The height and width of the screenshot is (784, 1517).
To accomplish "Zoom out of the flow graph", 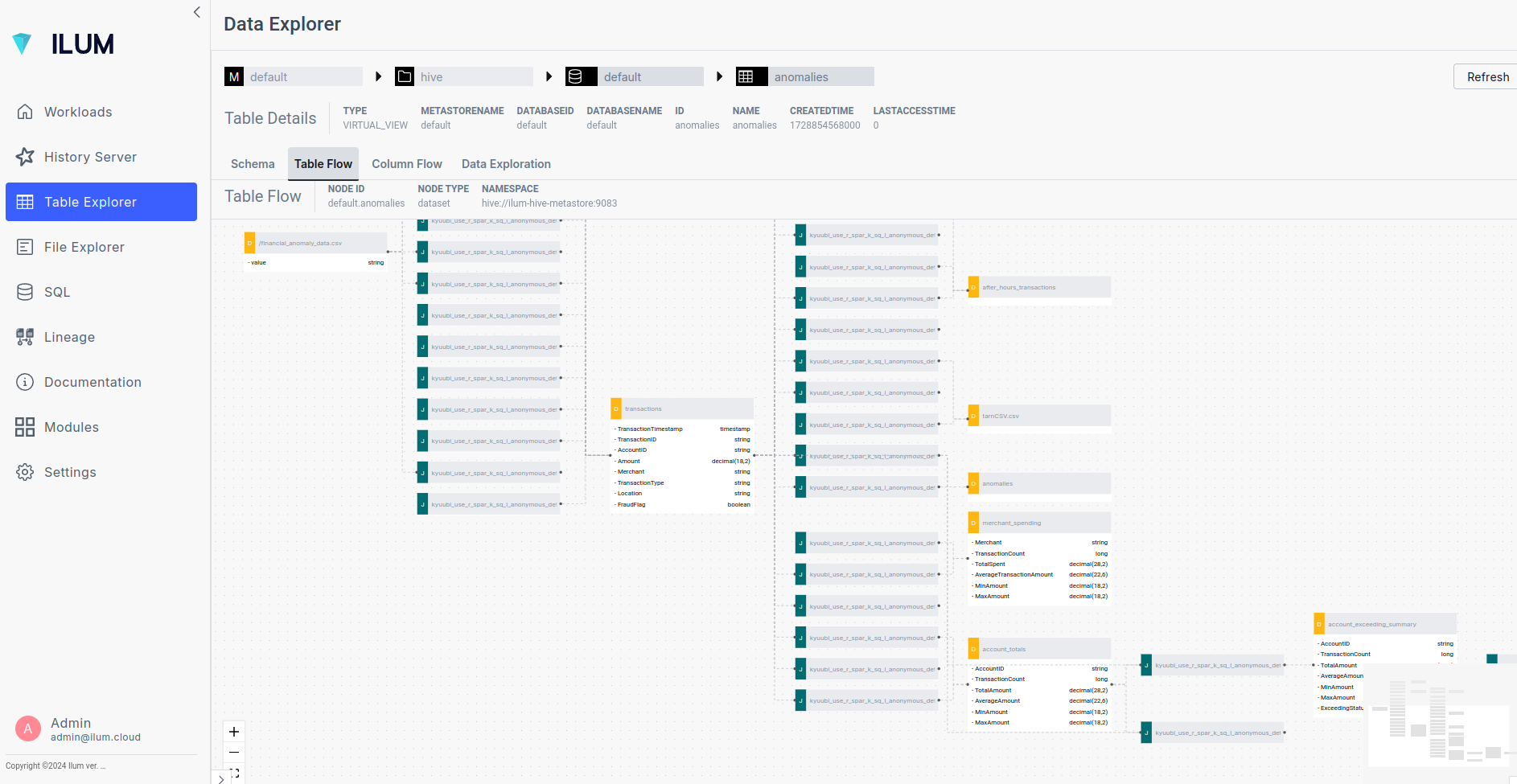I will 234,753.
